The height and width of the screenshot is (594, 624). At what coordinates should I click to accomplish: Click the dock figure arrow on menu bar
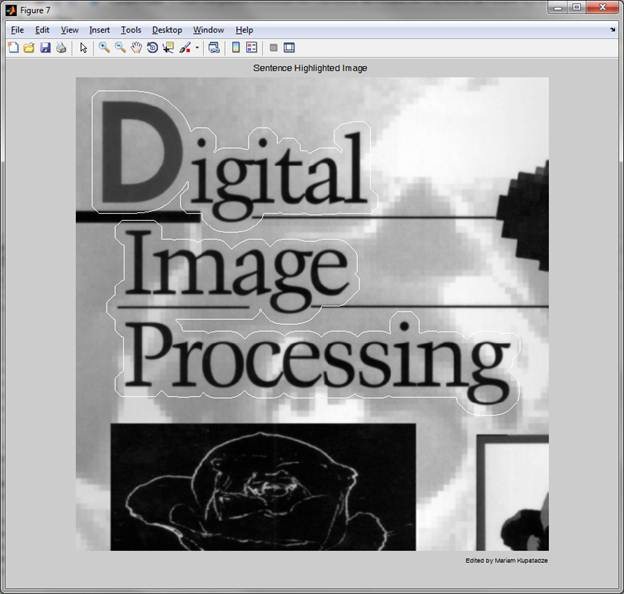click(x=612, y=30)
